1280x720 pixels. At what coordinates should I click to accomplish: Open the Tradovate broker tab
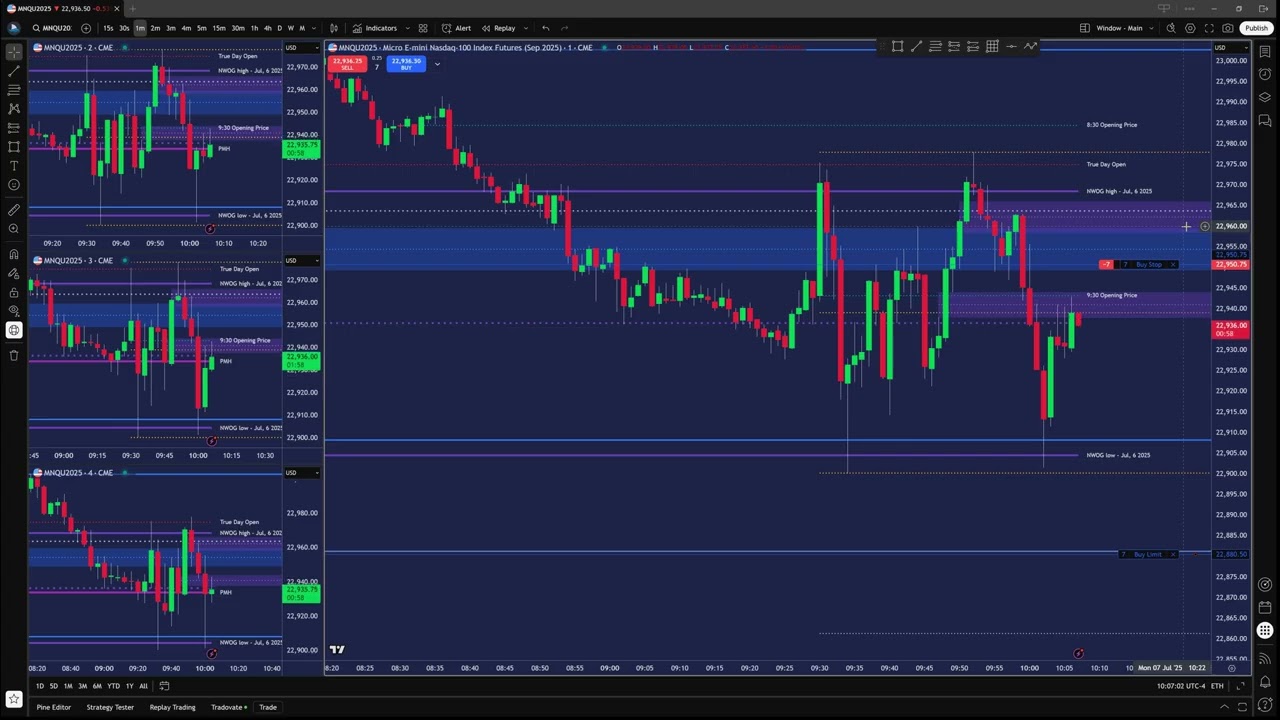coord(229,707)
